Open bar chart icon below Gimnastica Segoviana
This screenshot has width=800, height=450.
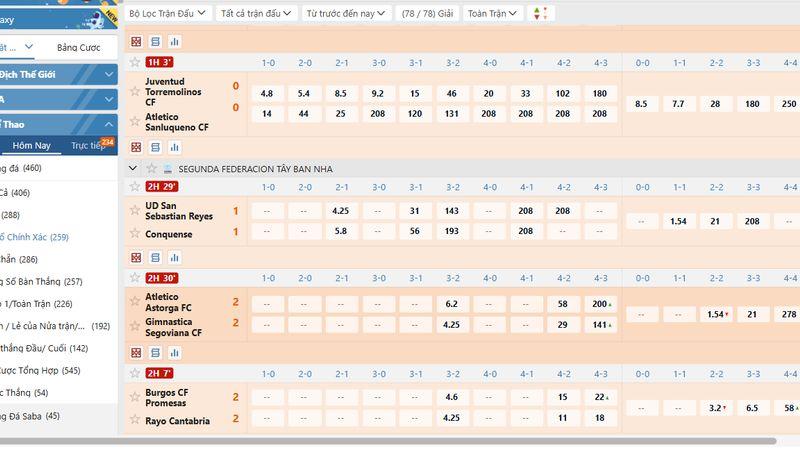(x=174, y=352)
